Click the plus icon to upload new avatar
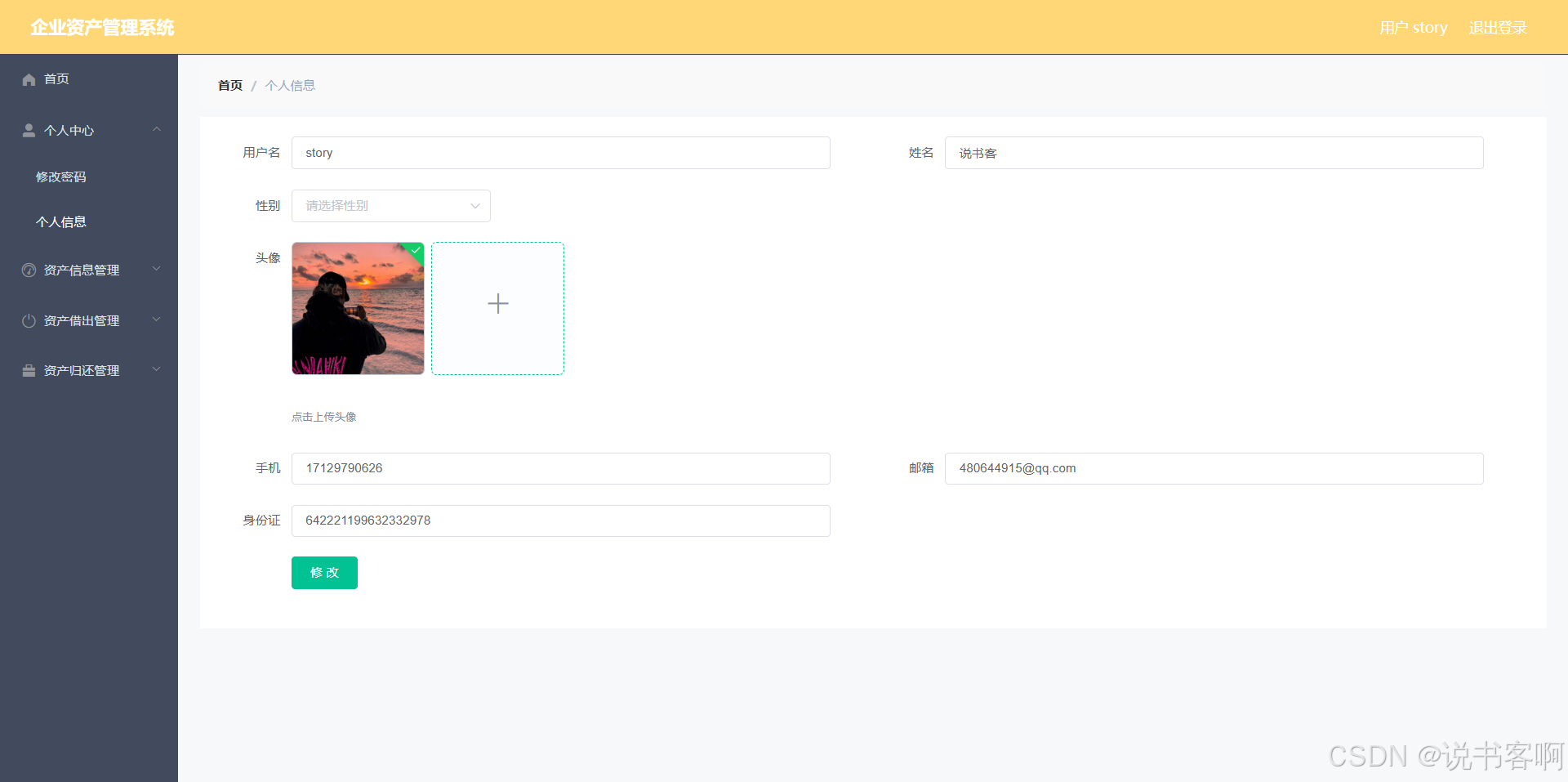This screenshot has height=782, width=1568. (x=497, y=304)
